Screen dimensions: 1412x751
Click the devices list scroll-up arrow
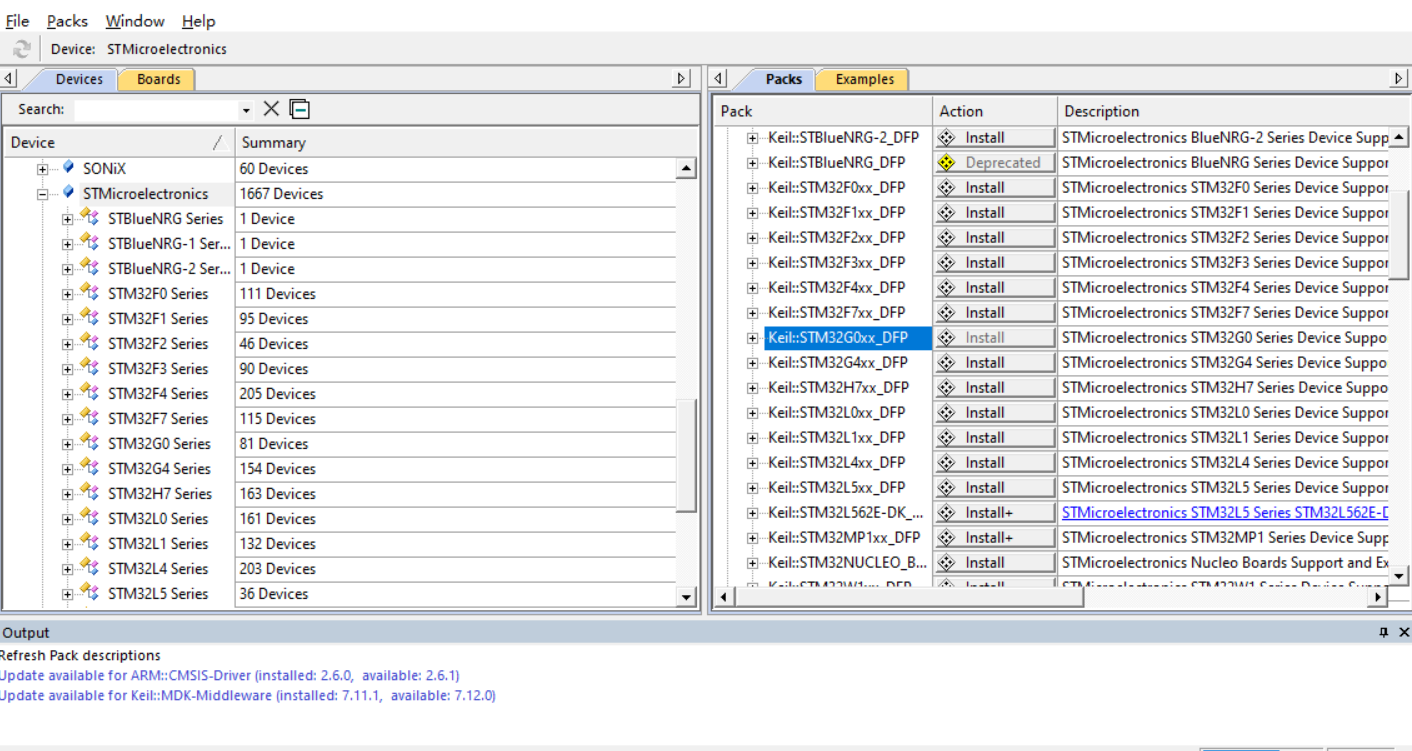click(x=686, y=169)
